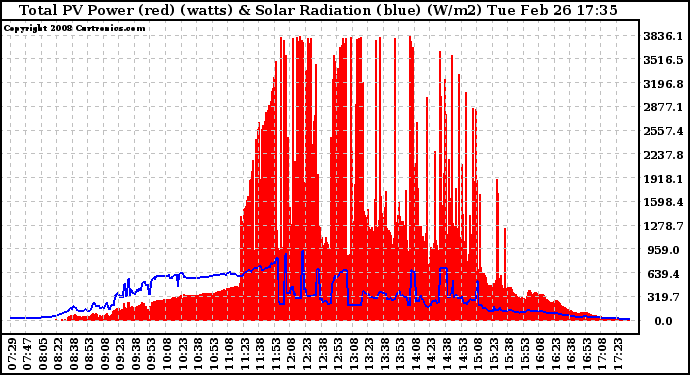Click the 08:53 time label
Image resolution: width=690 pixels, height=375 pixels.
pyautogui.click(x=89, y=354)
